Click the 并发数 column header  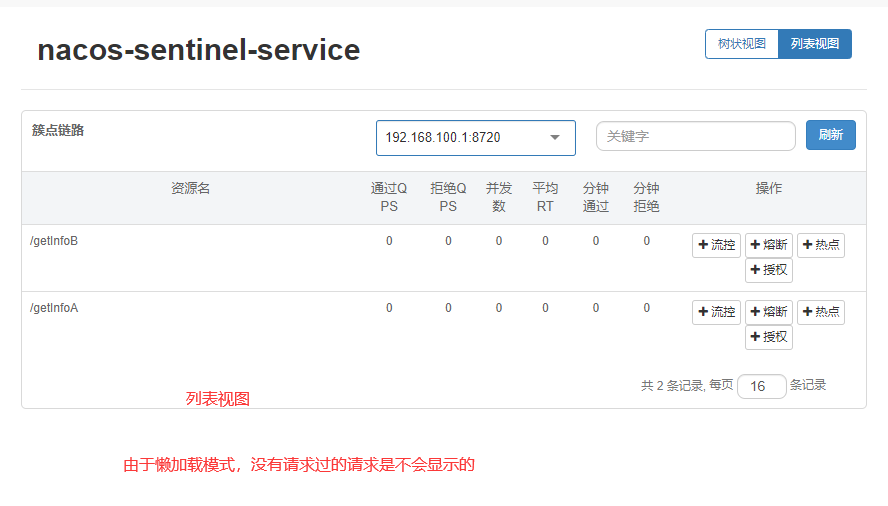[499, 197]
